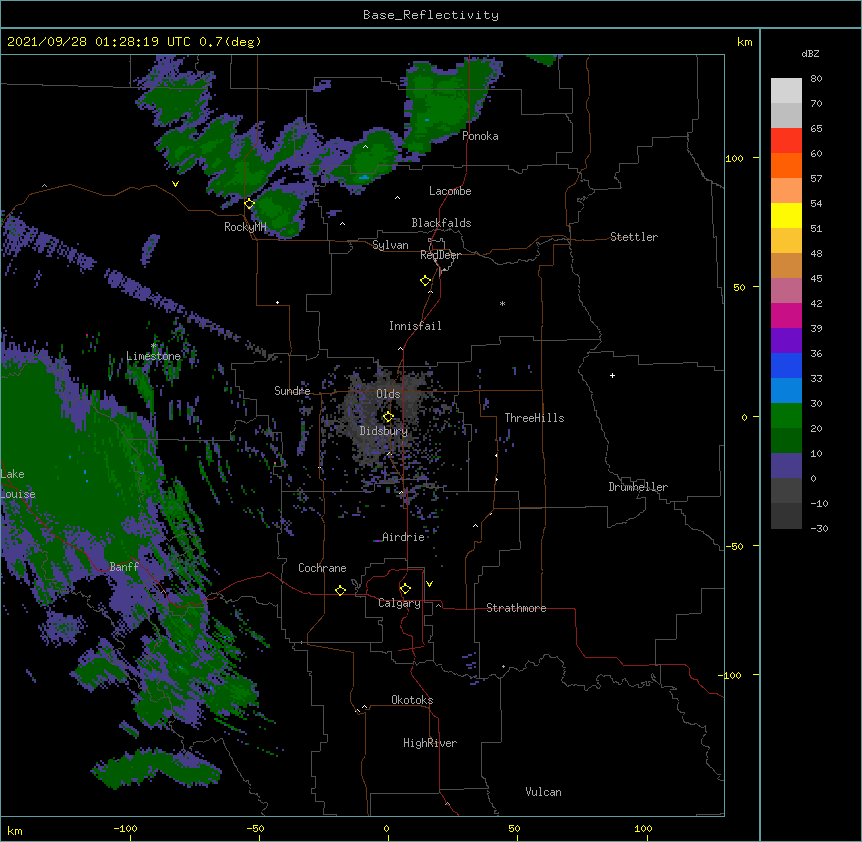The image size is (862, 842).
Task: Select the HighRiver city label
Action: pos(430,743)
